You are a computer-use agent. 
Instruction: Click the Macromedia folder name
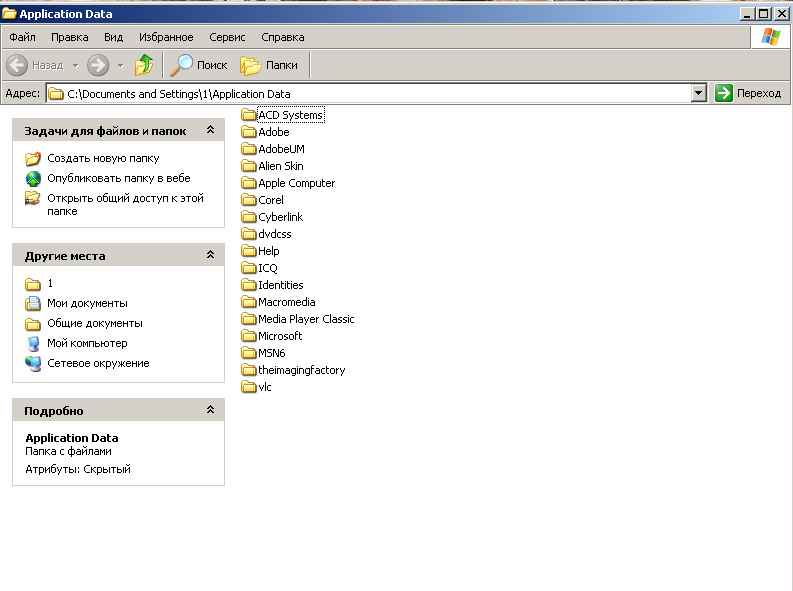point(287,302)
